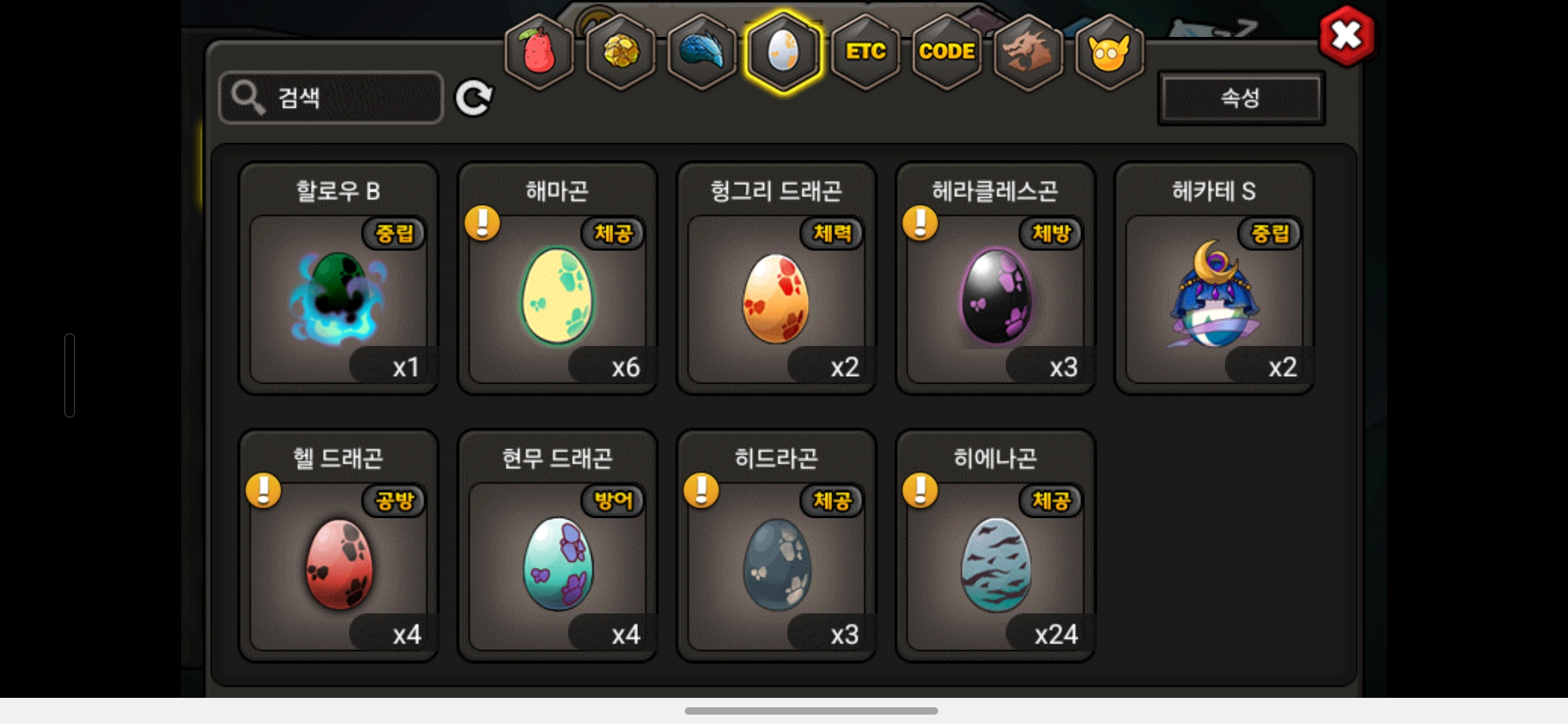The height and width of the screenshot is (724, 1568).
Task: Switch to the blue dragon wing tab
Action: point(702,52)
